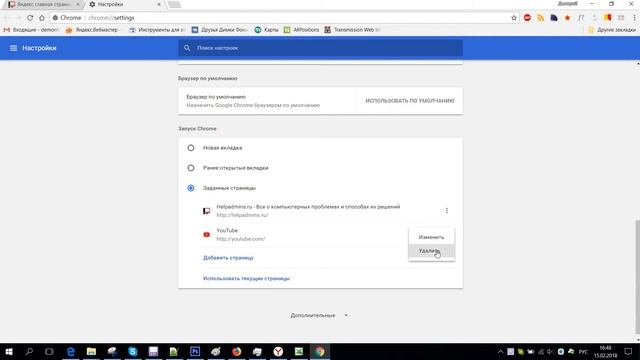Reload the page with the refresh icon

coord(30,18)
